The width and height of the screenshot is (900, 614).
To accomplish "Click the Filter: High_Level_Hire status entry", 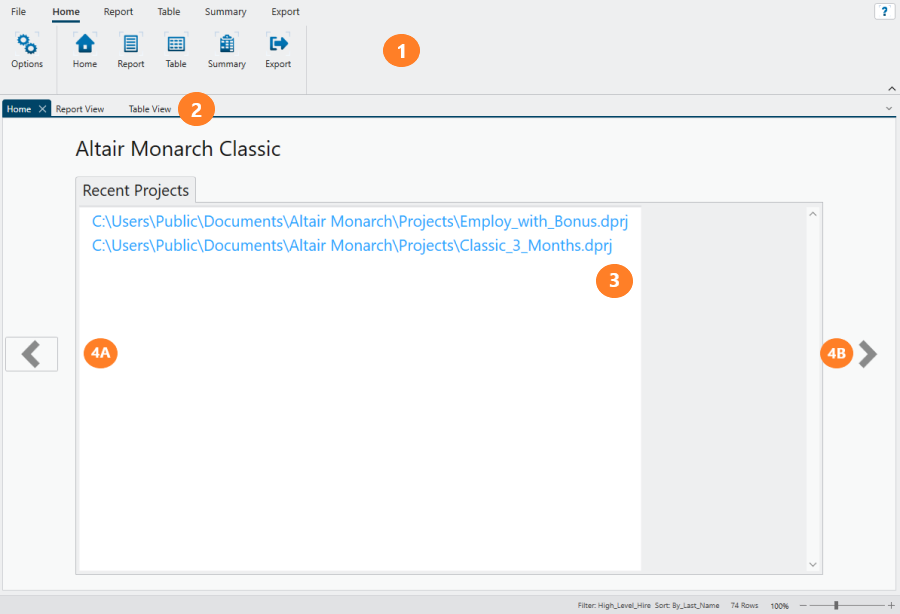I will (614, 605).
